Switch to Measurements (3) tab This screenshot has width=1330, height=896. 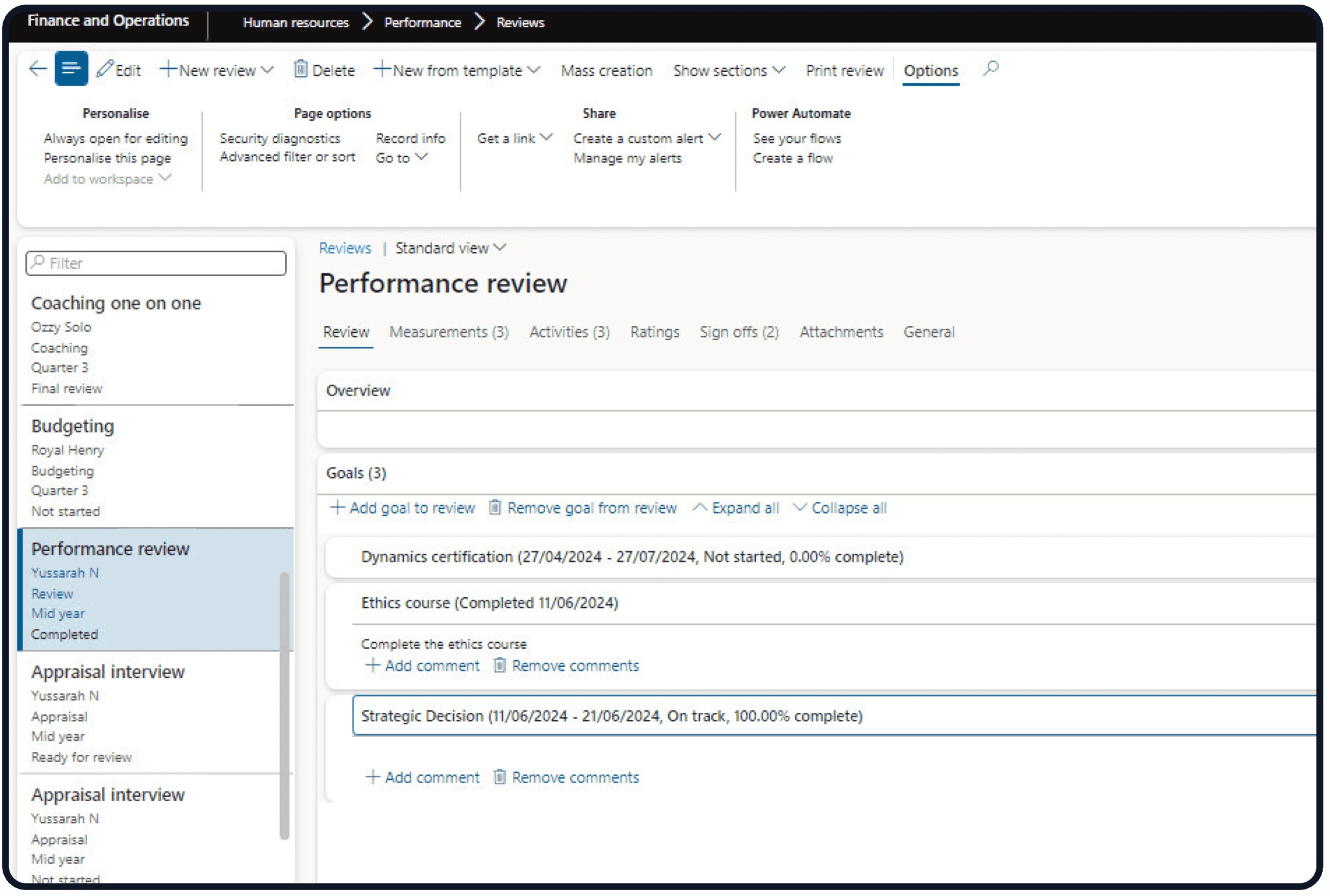449,332
